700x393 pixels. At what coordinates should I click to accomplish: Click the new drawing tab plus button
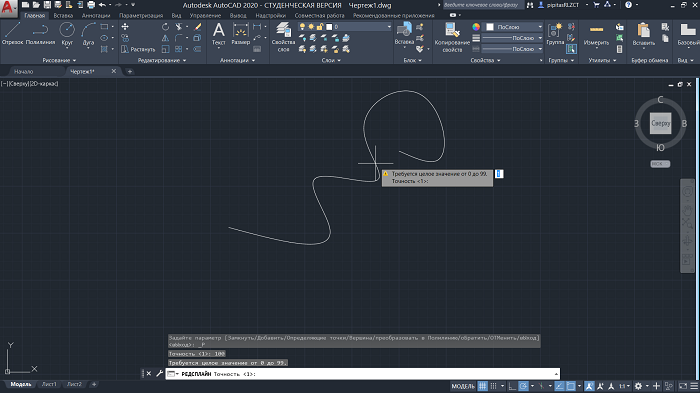pyautogui.click(x=129, y=71)
